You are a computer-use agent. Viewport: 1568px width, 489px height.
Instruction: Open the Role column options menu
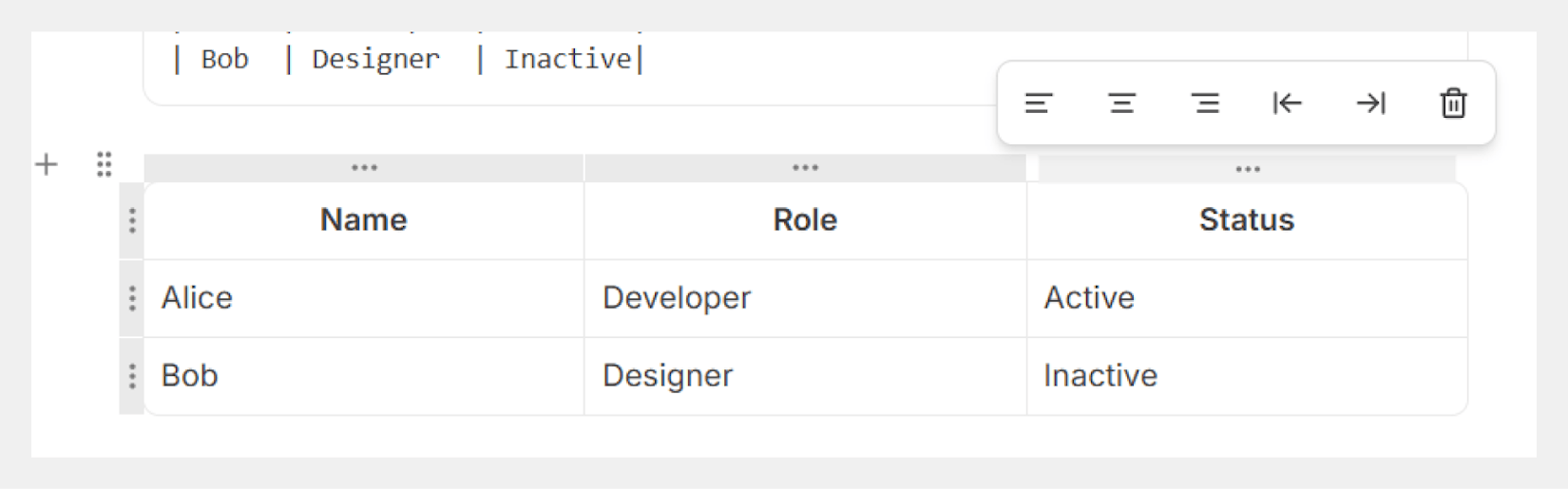(x=805, y=168)
